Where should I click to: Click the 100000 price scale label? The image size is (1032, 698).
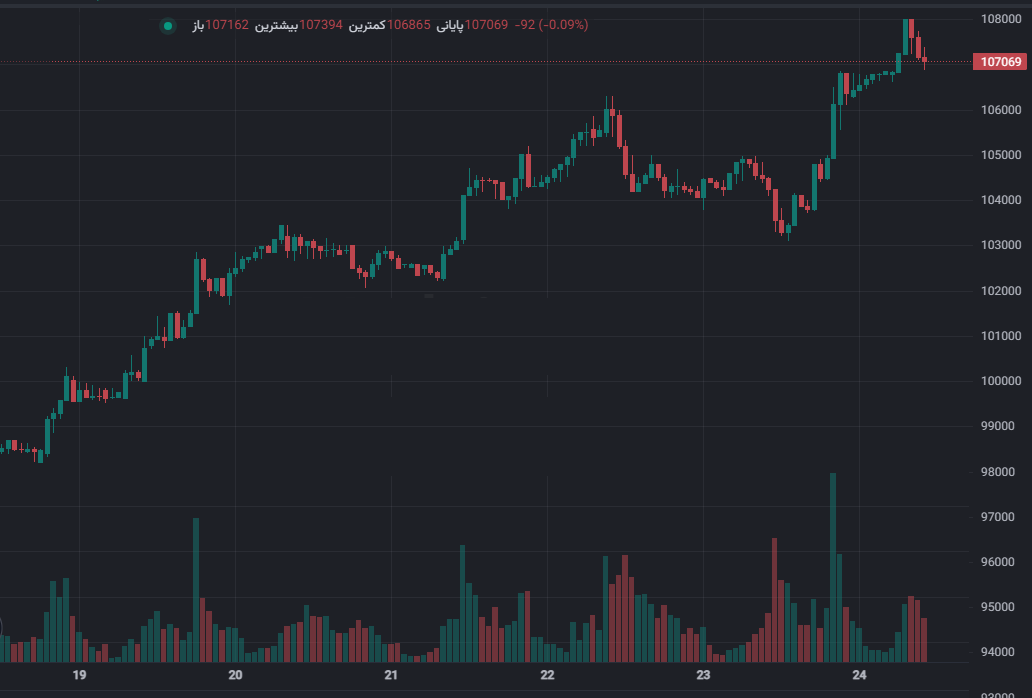click(1000, 381)
